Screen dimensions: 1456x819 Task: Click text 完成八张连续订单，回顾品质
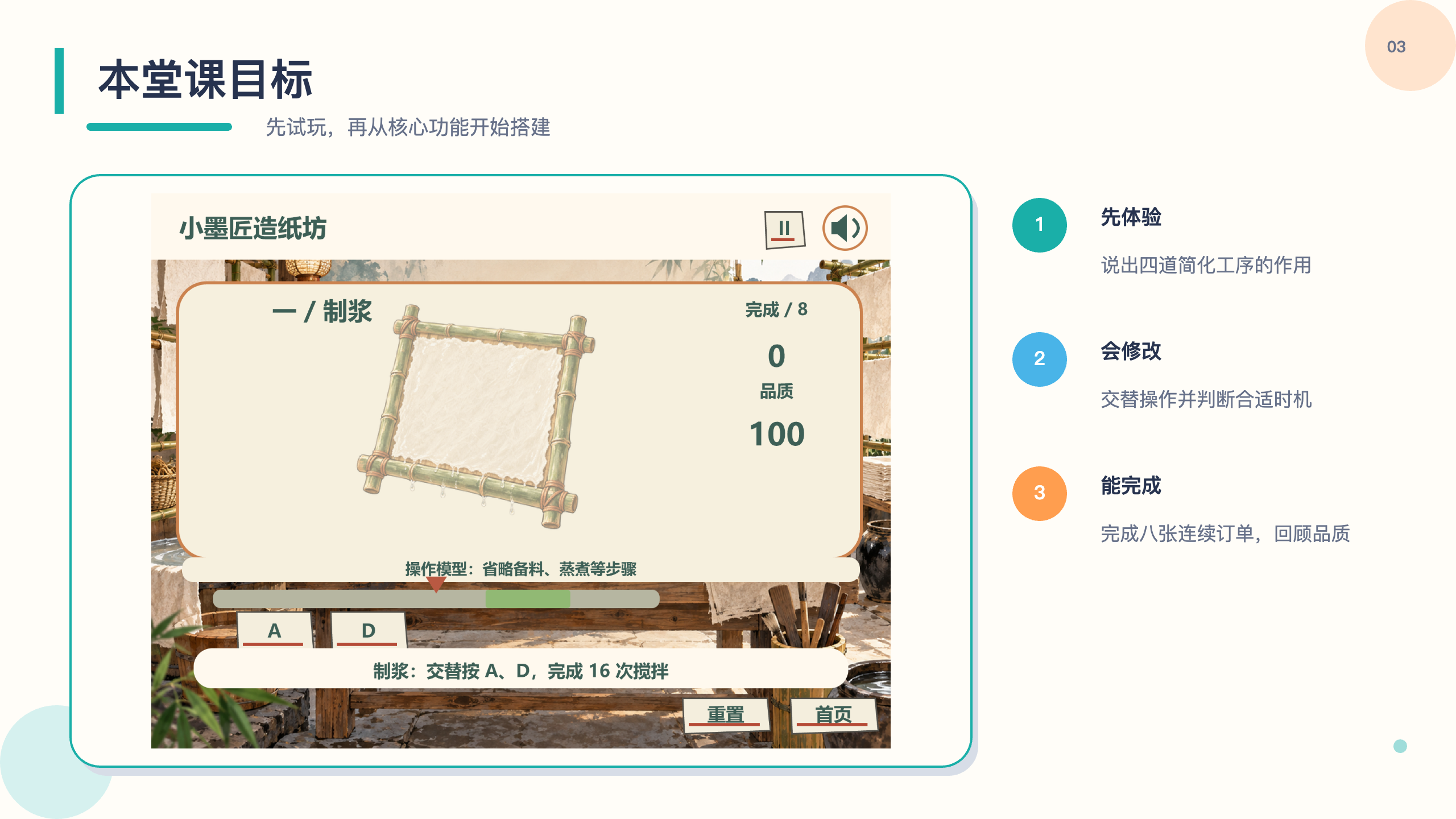[x=1225, y=533]
